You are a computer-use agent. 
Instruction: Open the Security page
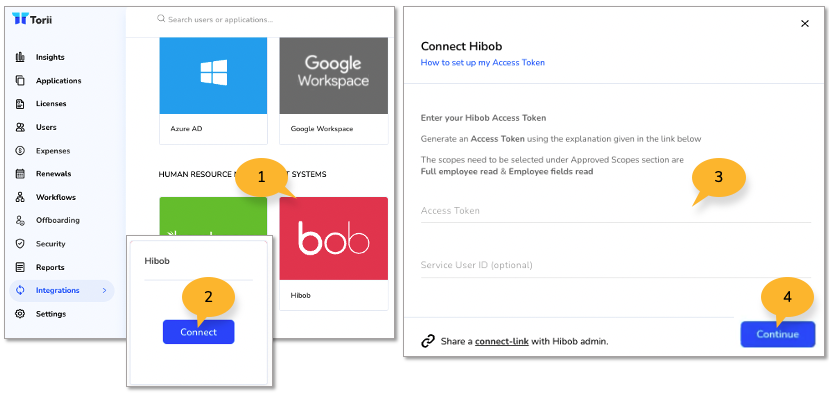coord(51,244)
